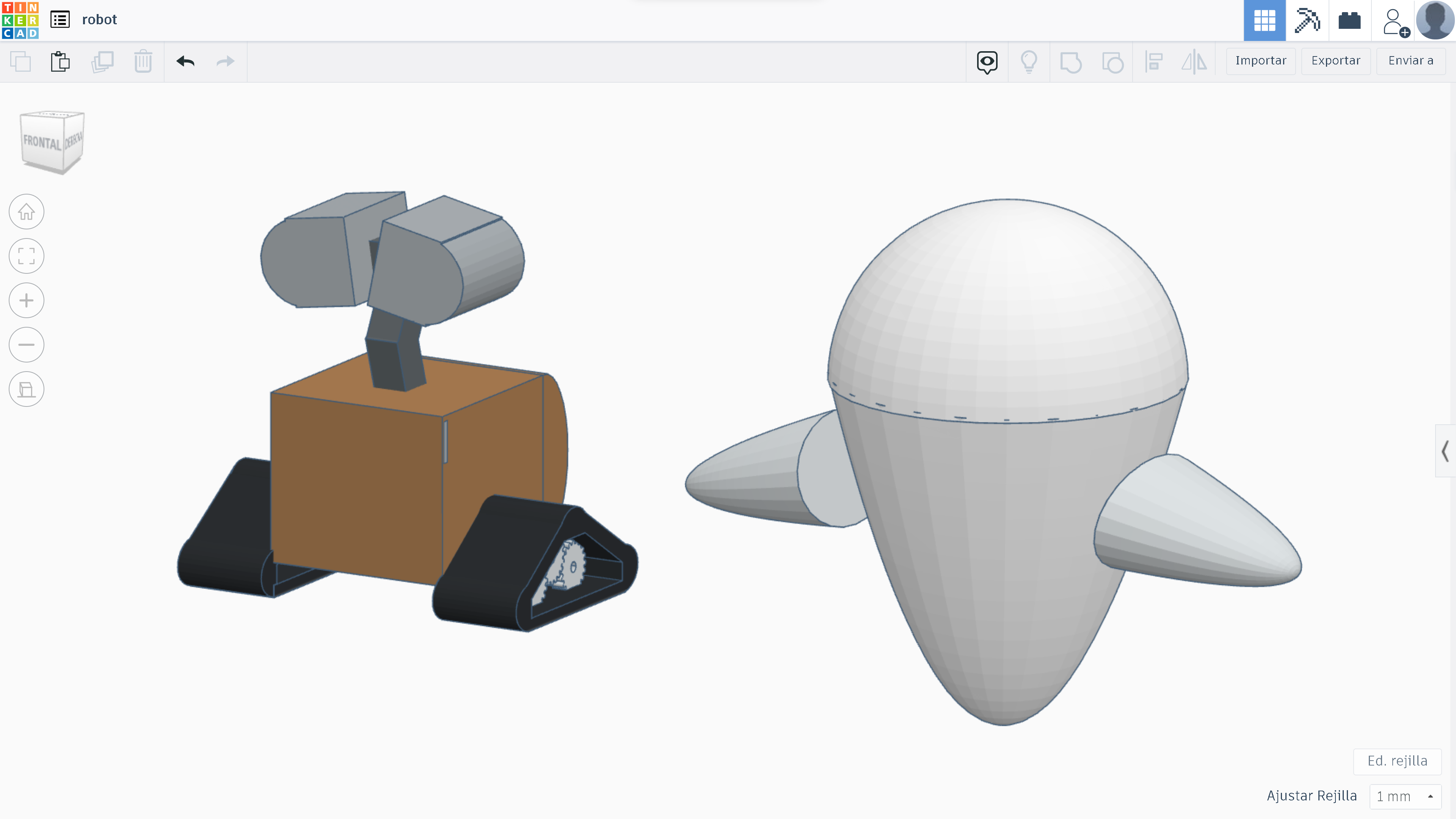This screenshot has width=1456, height=819.
Task: Click the Exportar button
Action: [x=1335, y=61]
